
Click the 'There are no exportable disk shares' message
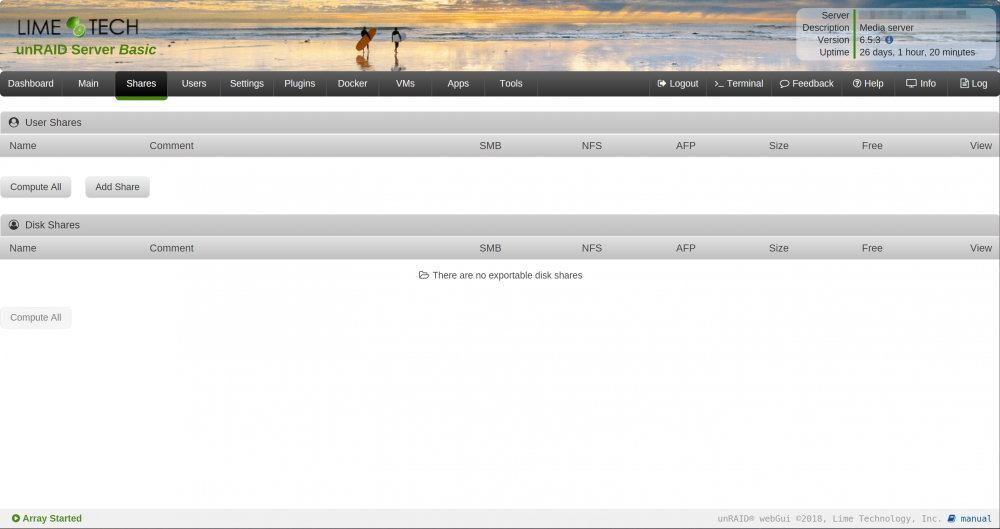[507, 275]
